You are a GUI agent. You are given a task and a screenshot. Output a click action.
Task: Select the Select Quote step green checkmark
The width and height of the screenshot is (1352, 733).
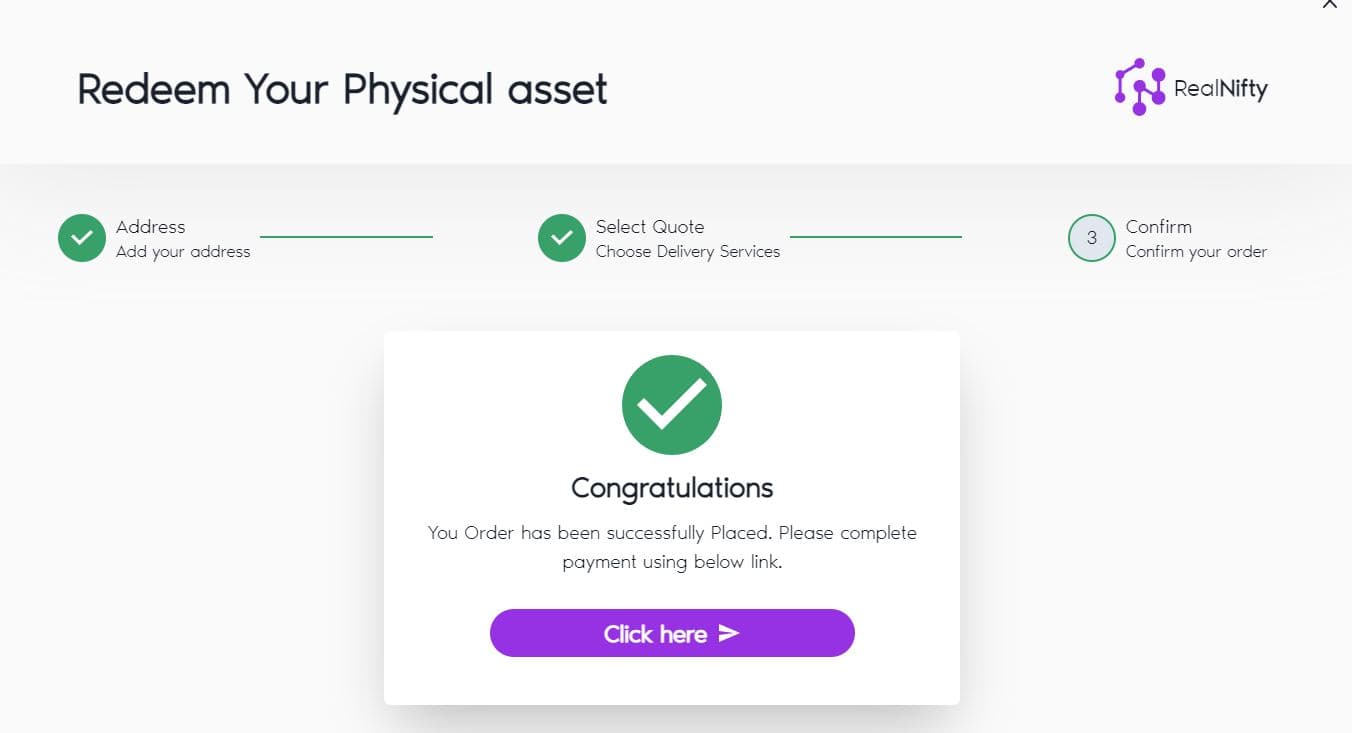tap(562, 238)
